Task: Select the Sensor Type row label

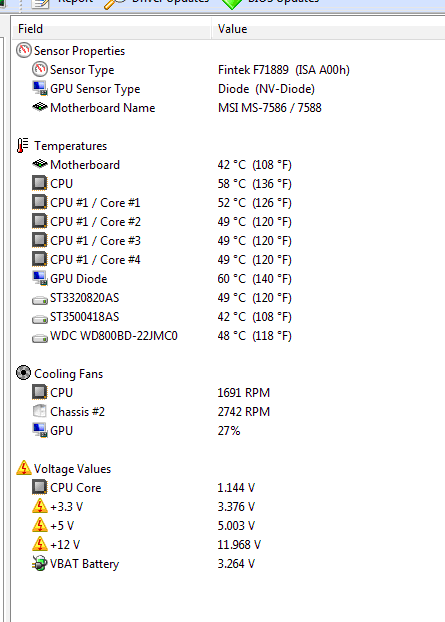Action: tap(82, 70)
